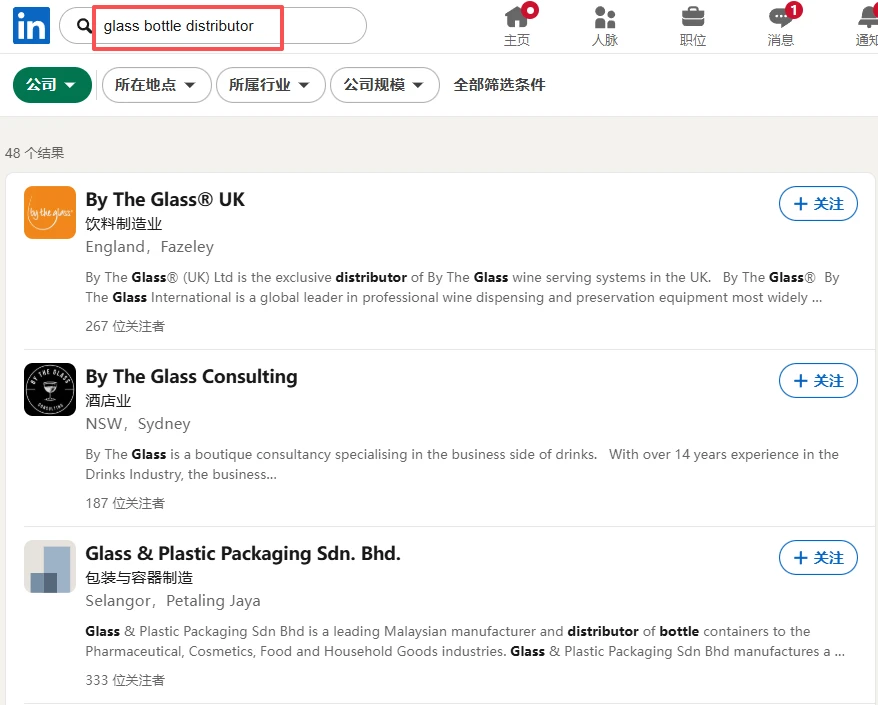Click the NSW, Sydney location text
This screenshot has height=705, width=878.
click(x=138, y=424)
